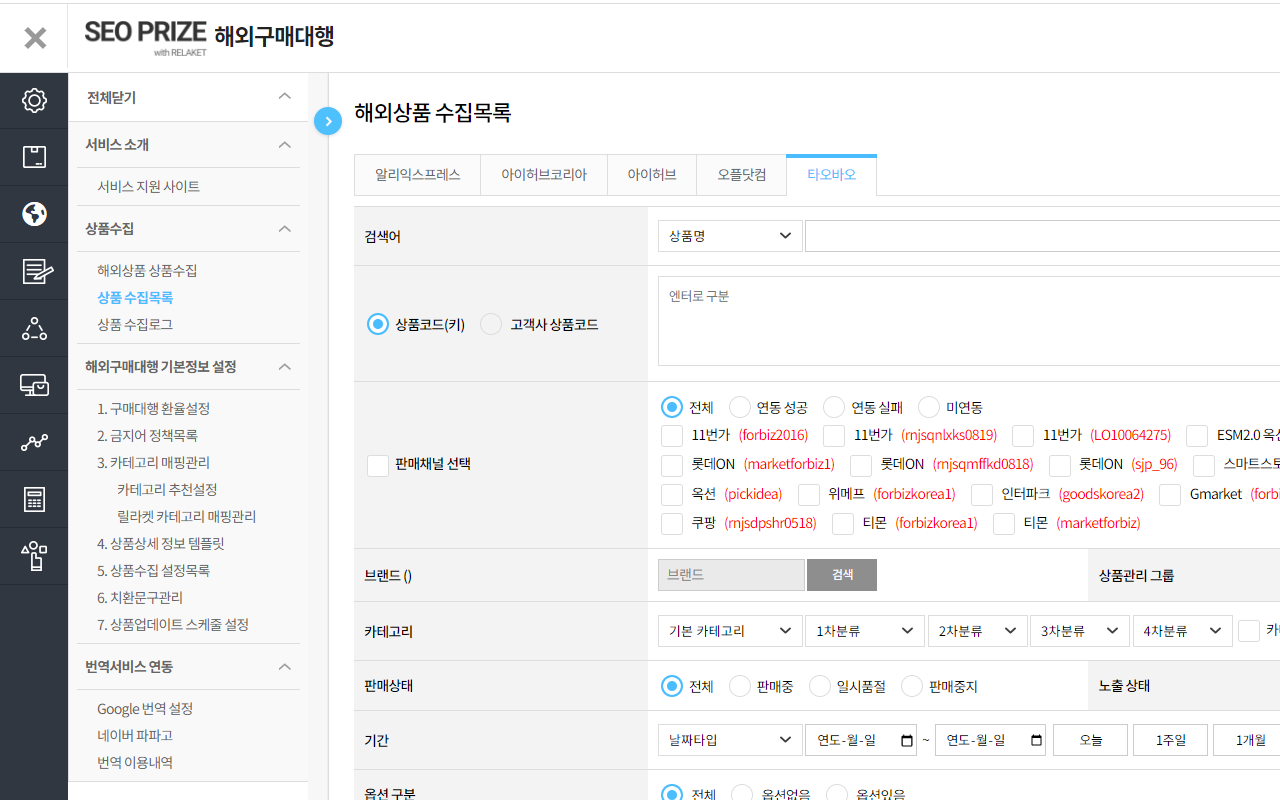The width and height of the screenshot is (1280, 800).
Task: Select the package/box icon in left sidebar
Action: [34, 156]
